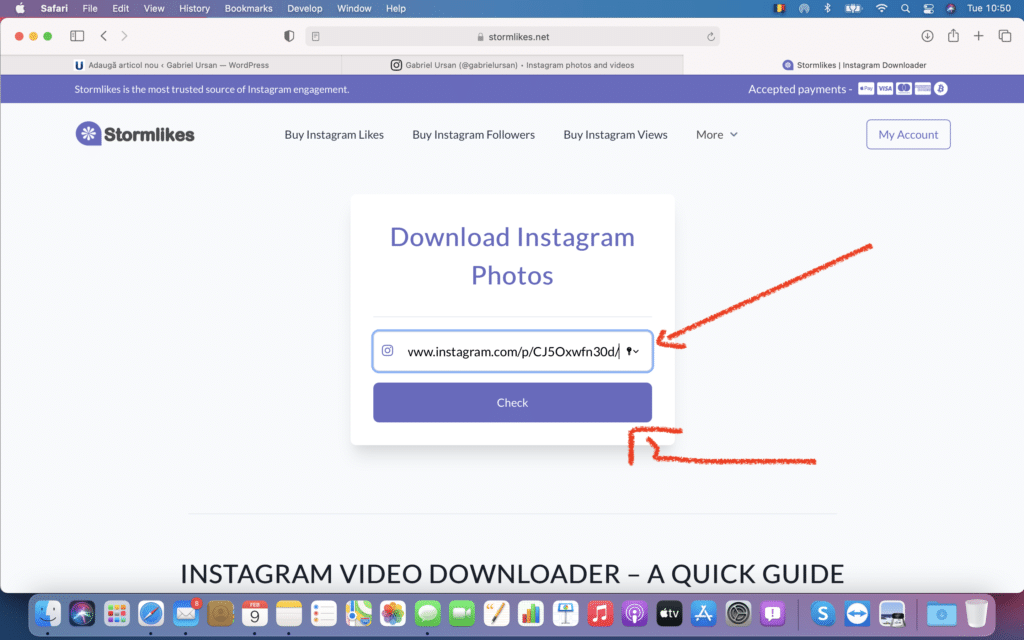The height and width of the screenshot is (640, 1024).
Task: Open Buy Instagram Followers page
Action: (473, 135)
